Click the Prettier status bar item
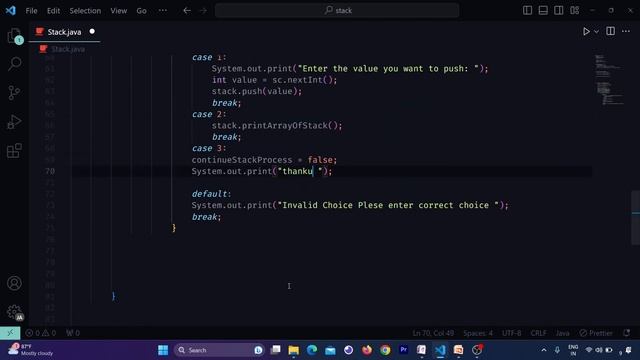The height and width of the screenshot is (360, 640). 596,333
